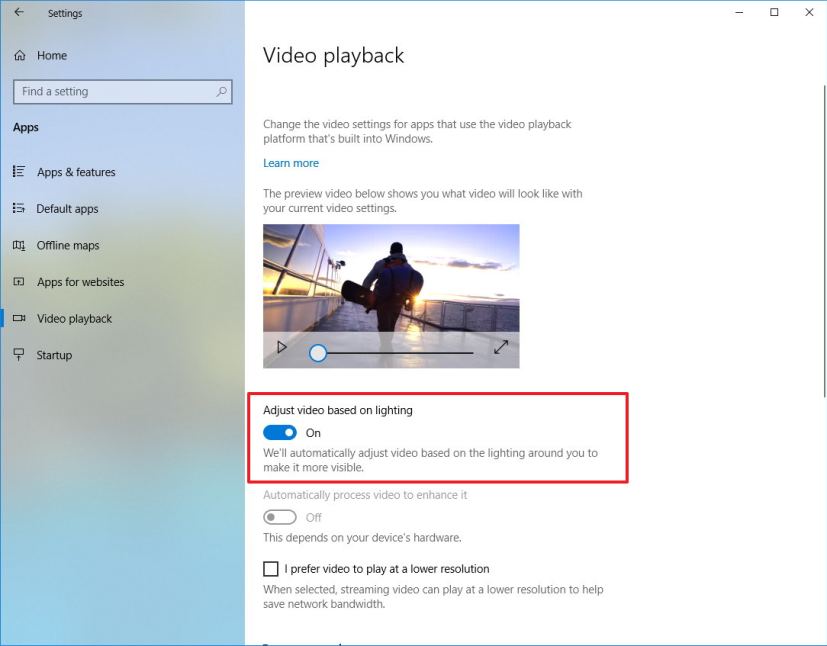Open Offline maps settings

[x=70, y=245]
